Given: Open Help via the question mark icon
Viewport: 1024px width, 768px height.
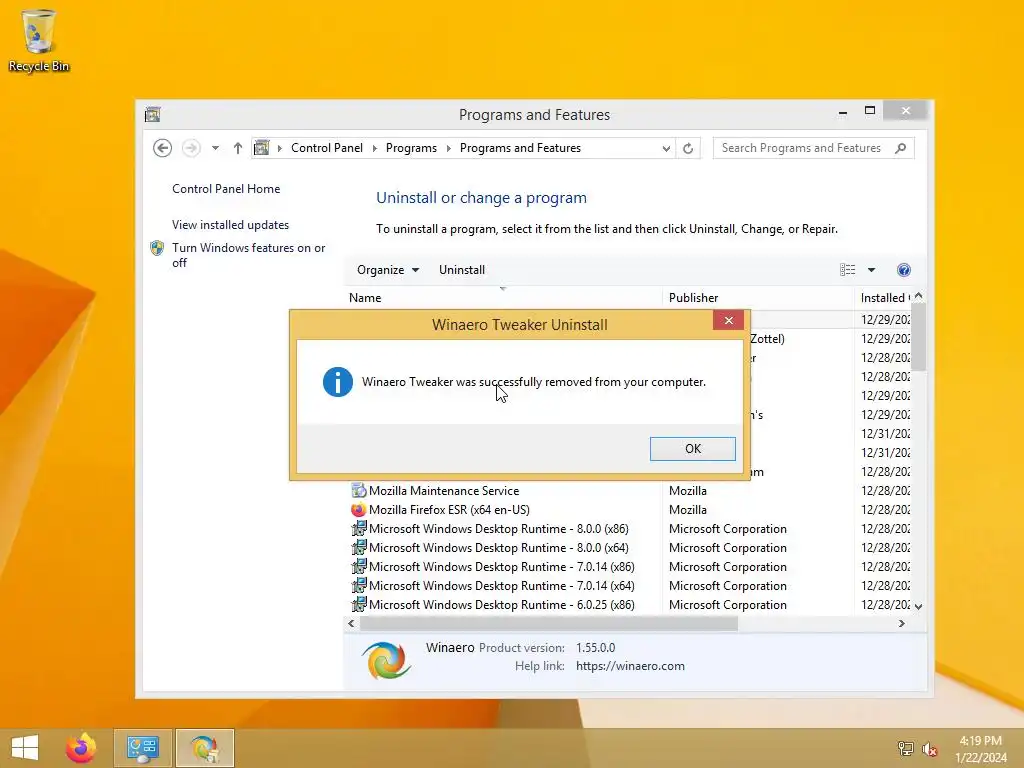Looking at the screenshot, I should (904, 270).
